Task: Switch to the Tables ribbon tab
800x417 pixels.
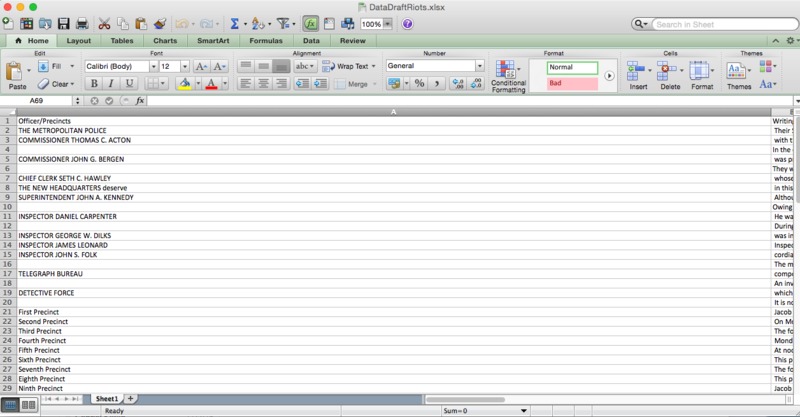Action: (122, 41)
